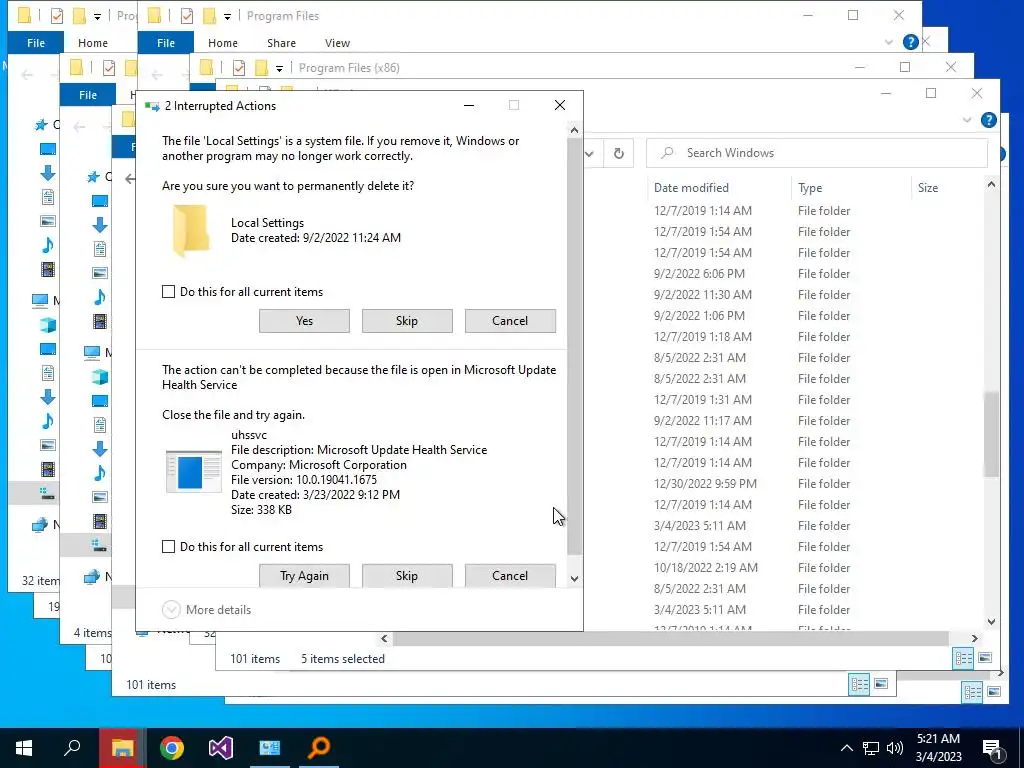Click the orange magnifier app on taskbar
This screenshot has width=1024, height=768.
[x=319, y=747]
